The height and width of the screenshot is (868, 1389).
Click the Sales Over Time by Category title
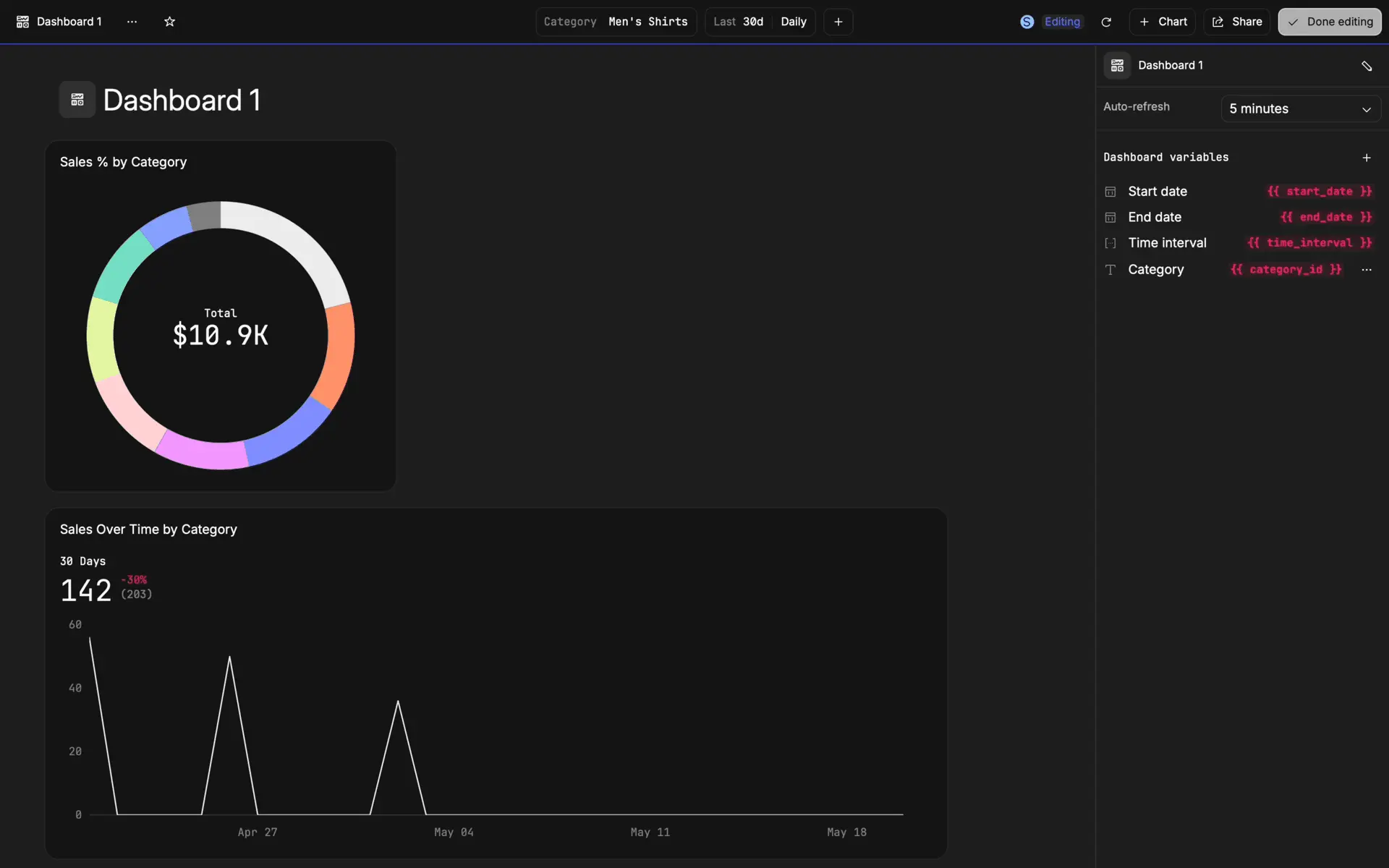[x=148, y=529]
